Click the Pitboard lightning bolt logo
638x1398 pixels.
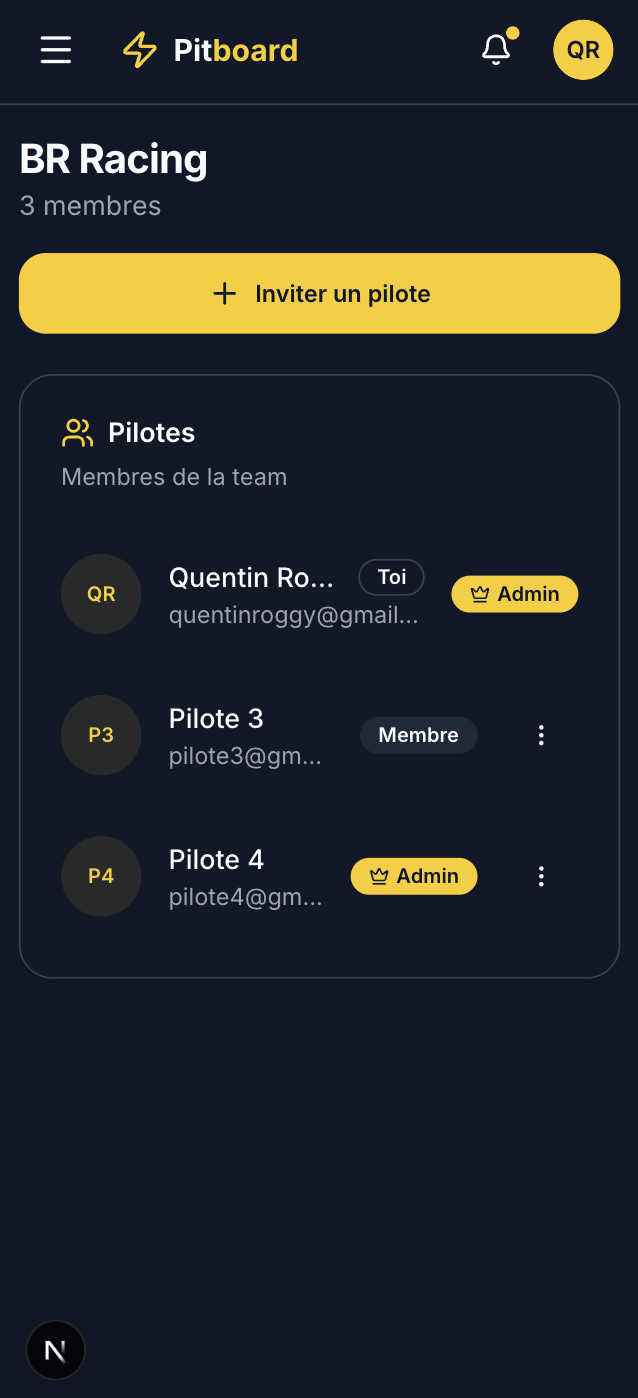point(139,49)
